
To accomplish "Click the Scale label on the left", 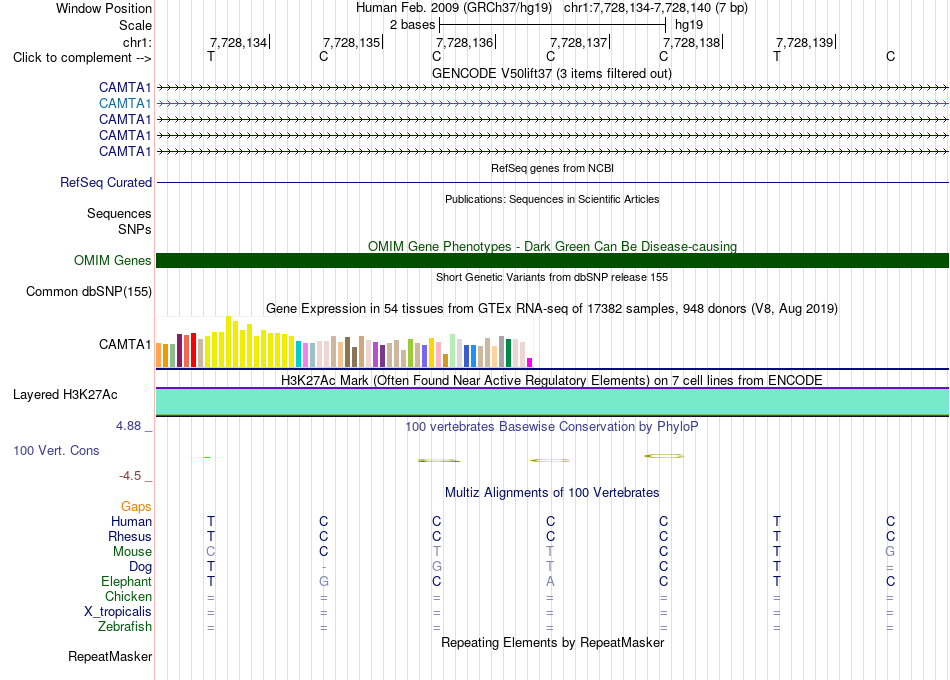I will click(135, 25).
